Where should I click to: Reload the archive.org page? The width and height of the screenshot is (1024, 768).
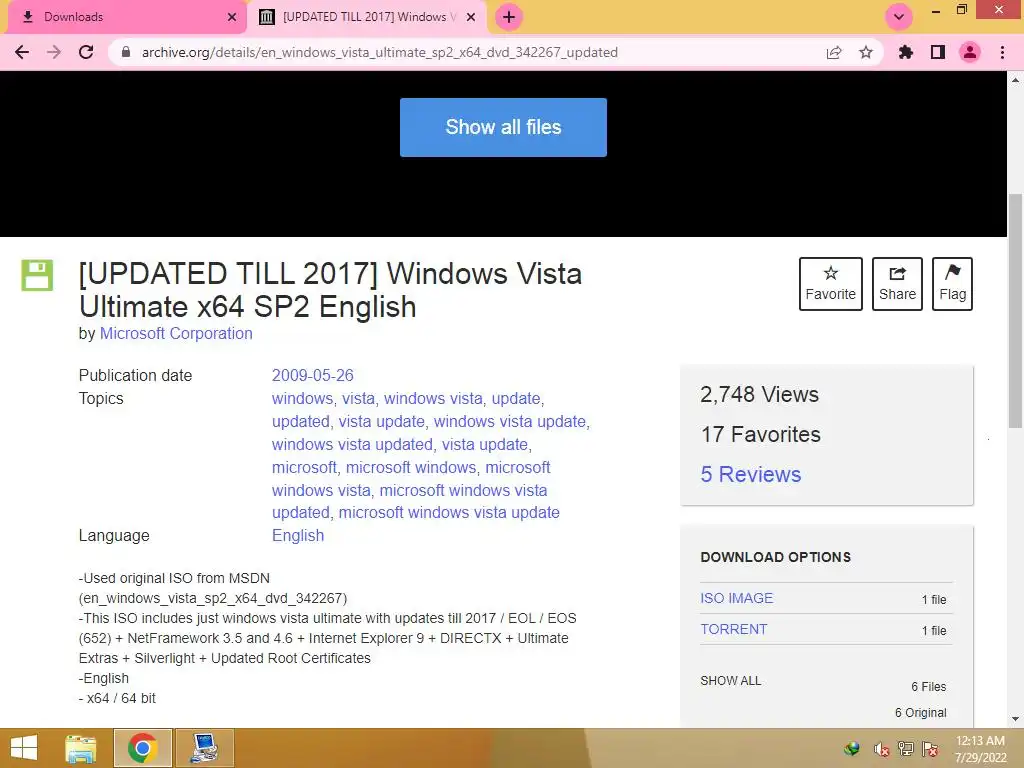86,52
